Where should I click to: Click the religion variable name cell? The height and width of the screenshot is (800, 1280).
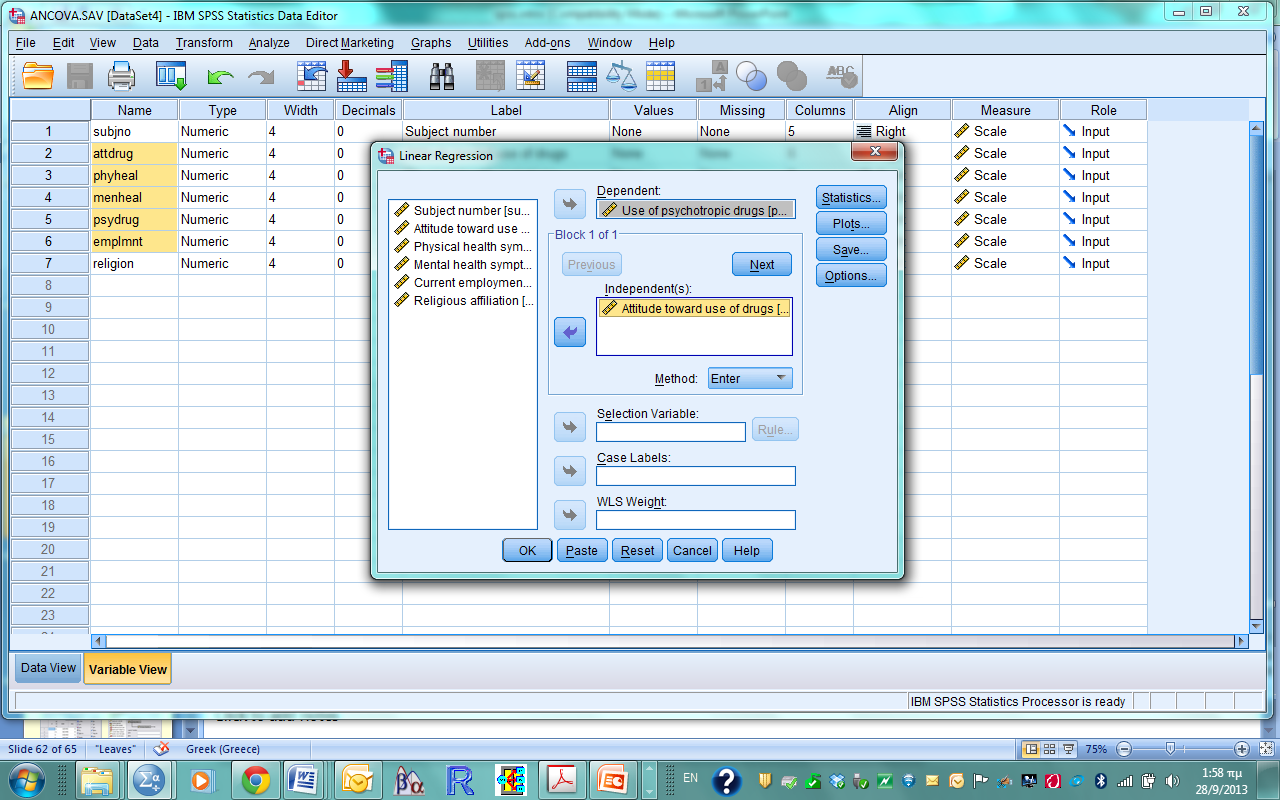(134, 263)
